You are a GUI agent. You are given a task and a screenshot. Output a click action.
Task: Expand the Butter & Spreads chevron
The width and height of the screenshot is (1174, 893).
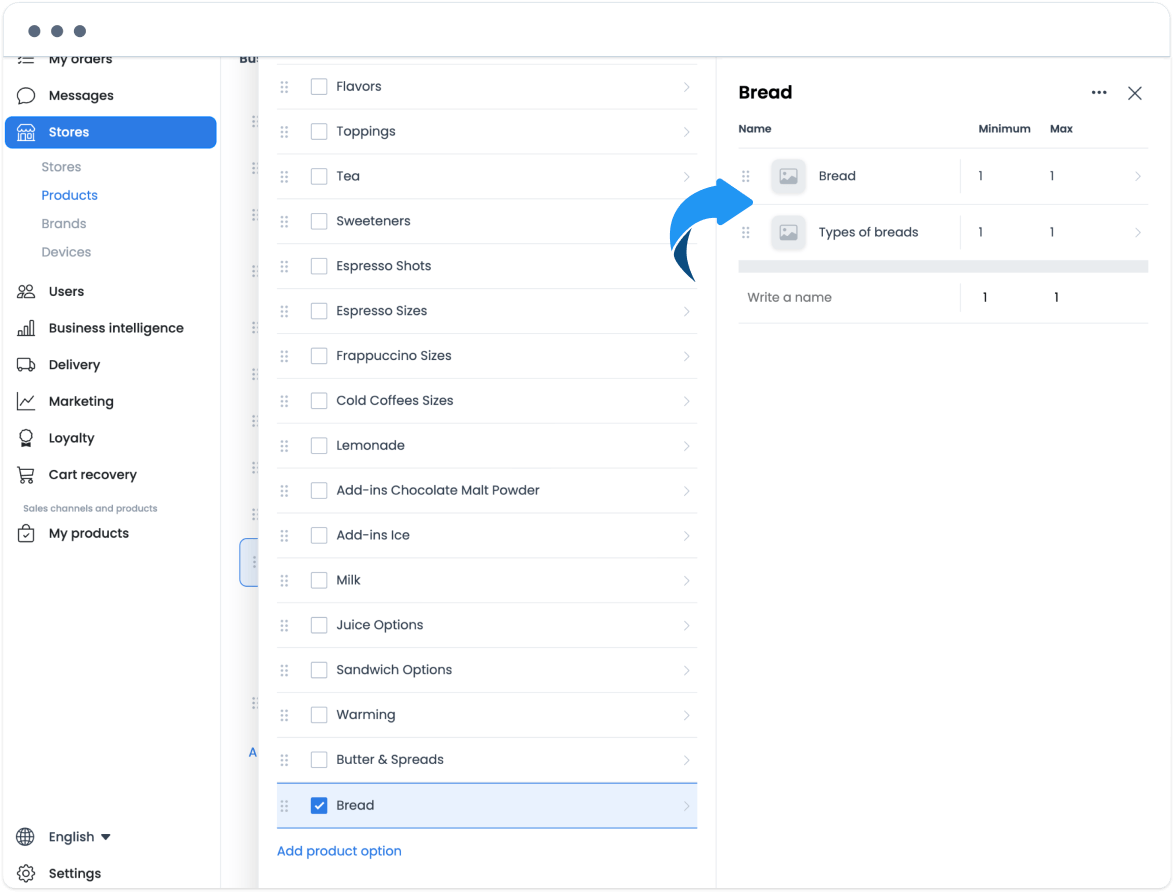(x=687, y=761)
